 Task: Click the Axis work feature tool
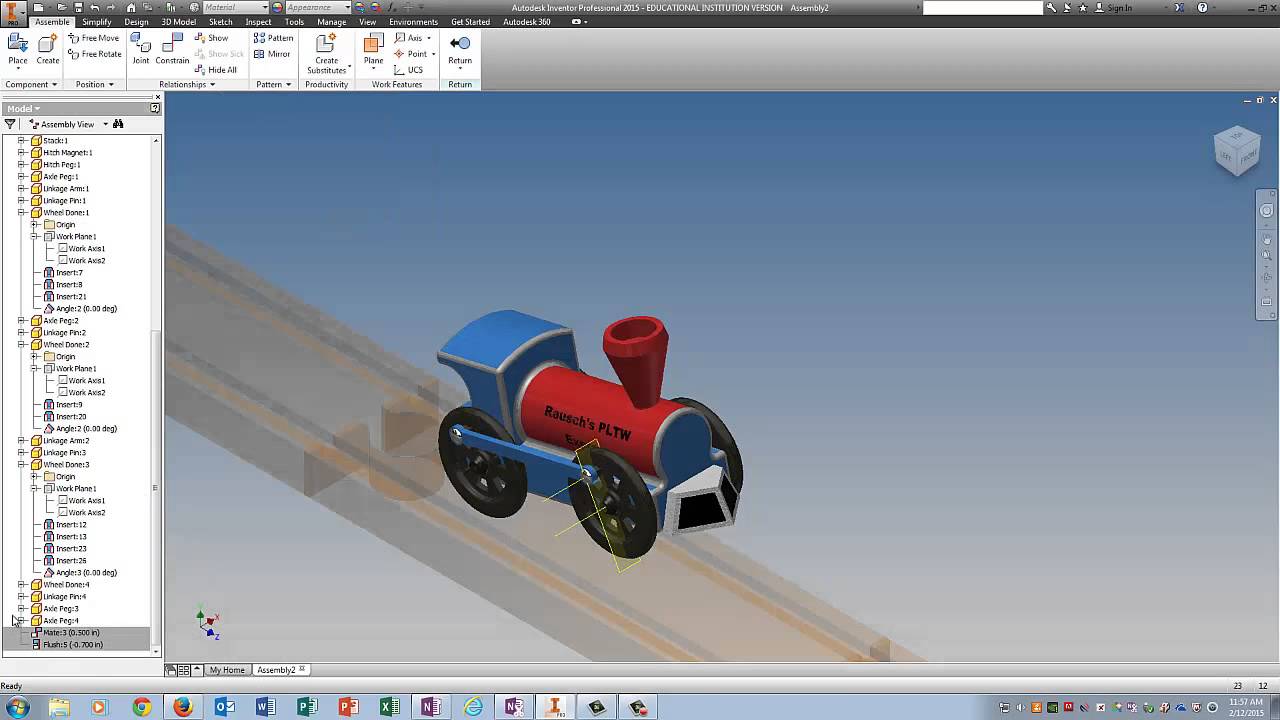tap(410, 38)
